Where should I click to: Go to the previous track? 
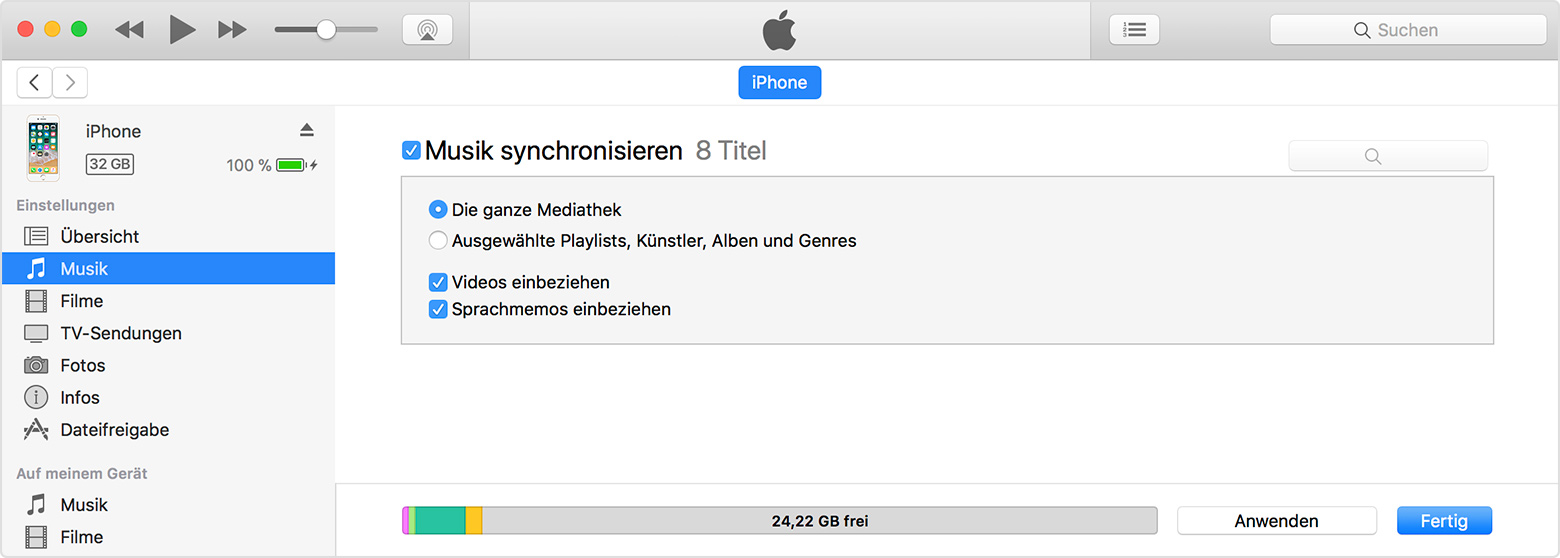pos(129,30)
